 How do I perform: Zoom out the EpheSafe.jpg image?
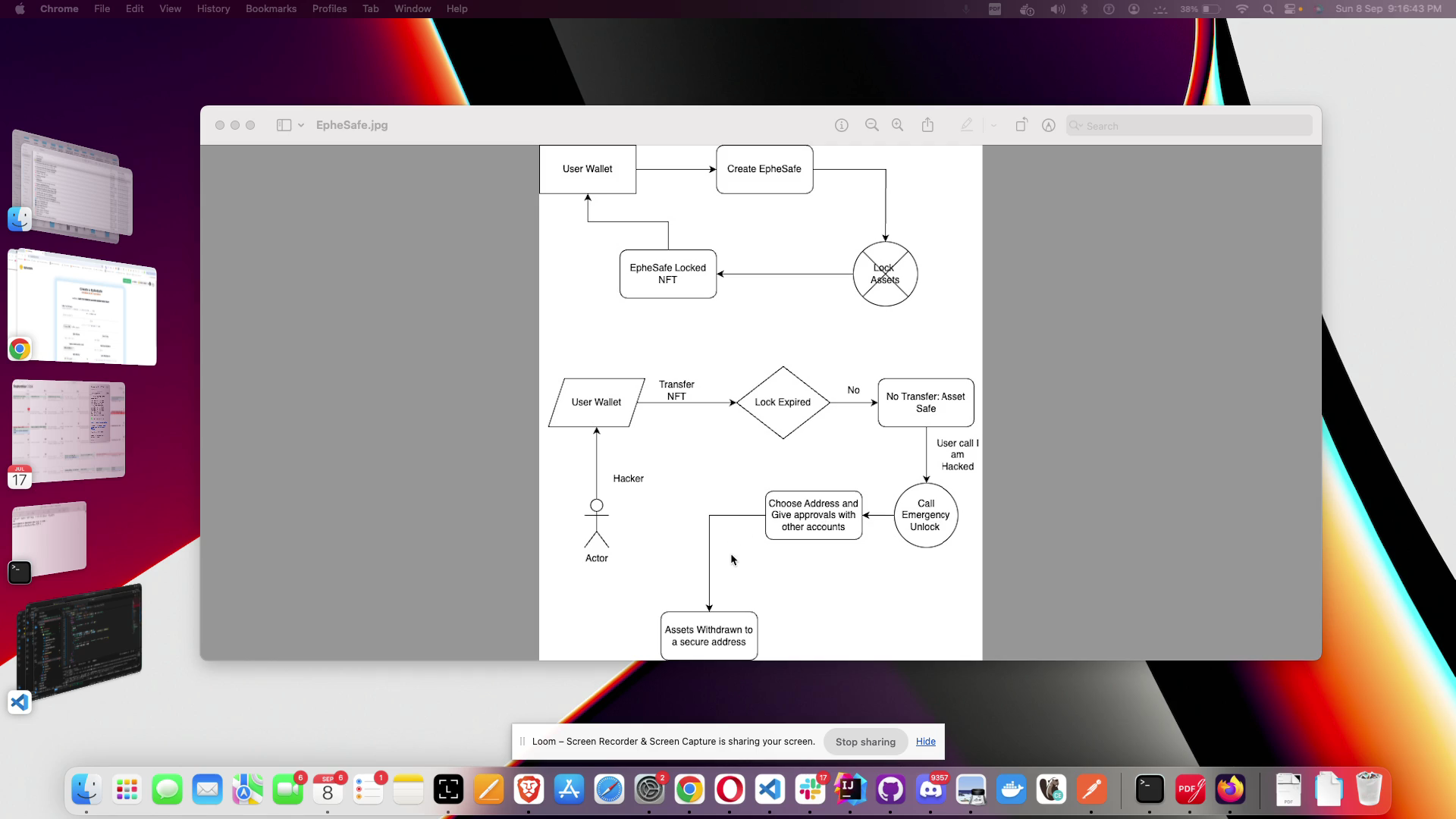872,125
